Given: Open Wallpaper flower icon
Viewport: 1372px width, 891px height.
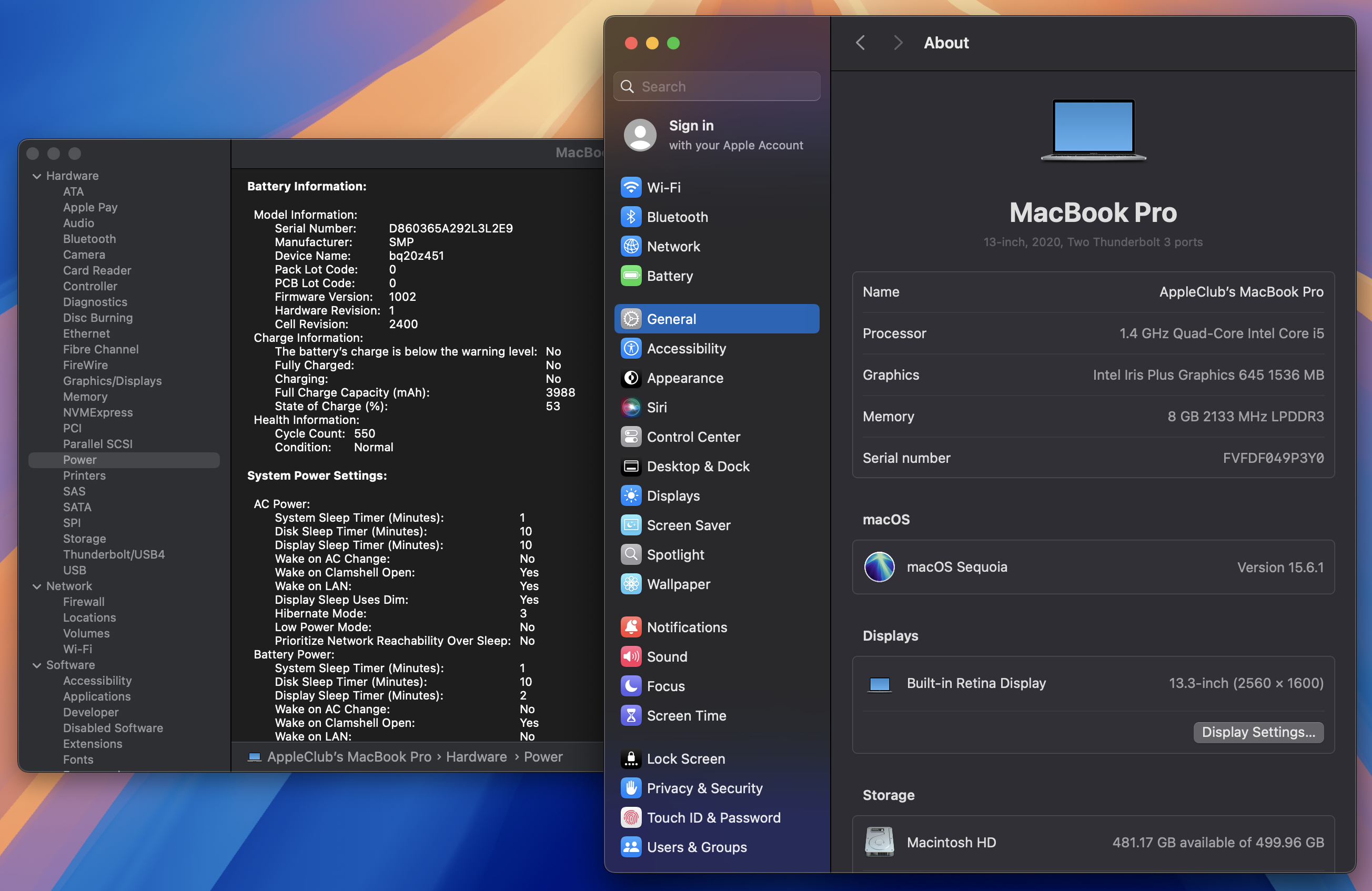Looking at the screenshot, I should pyautogui.click(x=631, y=583).
